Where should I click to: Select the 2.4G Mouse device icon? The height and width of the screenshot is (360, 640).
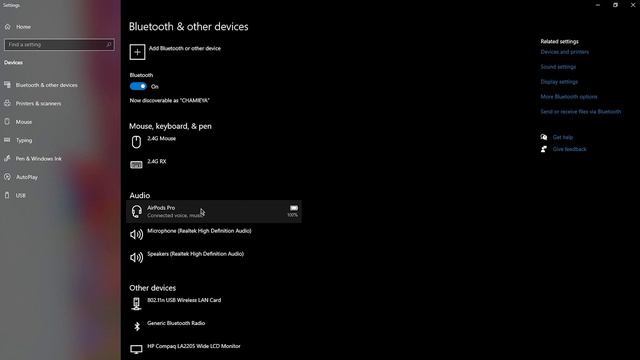136,142
